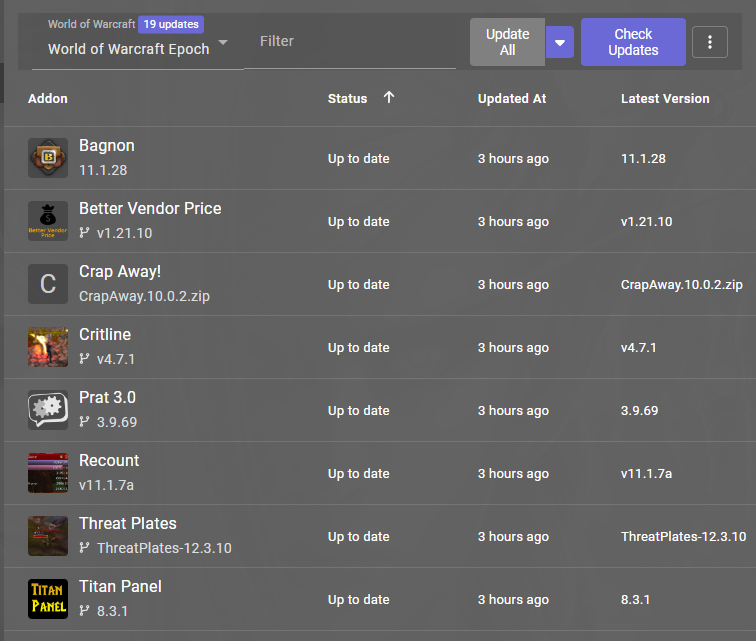Select the Threat Plates addon name

point(128,523)
